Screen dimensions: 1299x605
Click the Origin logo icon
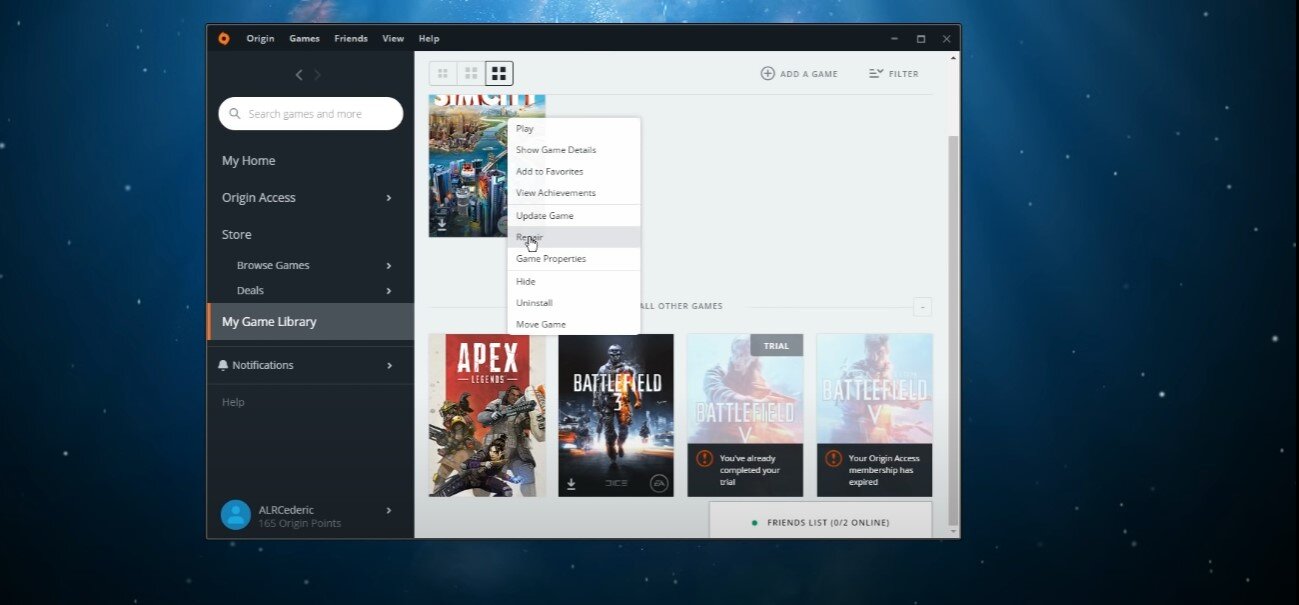click(224, 39)
